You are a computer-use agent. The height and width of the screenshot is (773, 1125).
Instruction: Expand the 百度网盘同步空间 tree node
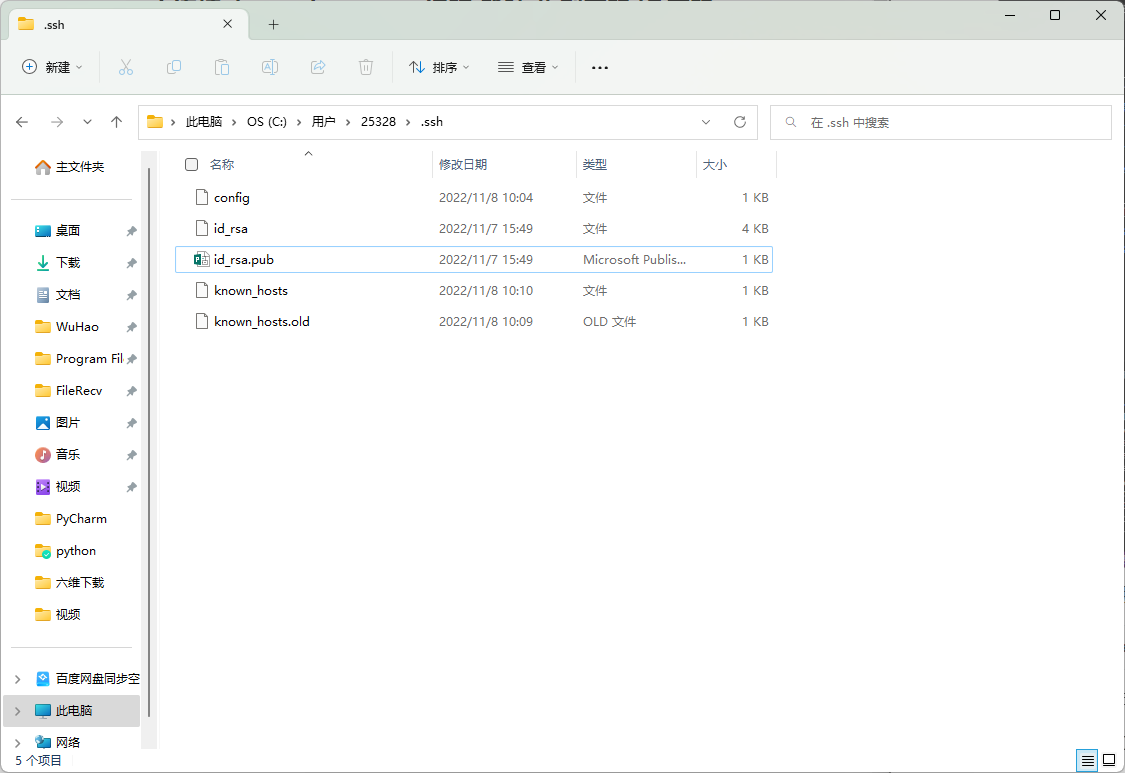click(x=18, y=679)
